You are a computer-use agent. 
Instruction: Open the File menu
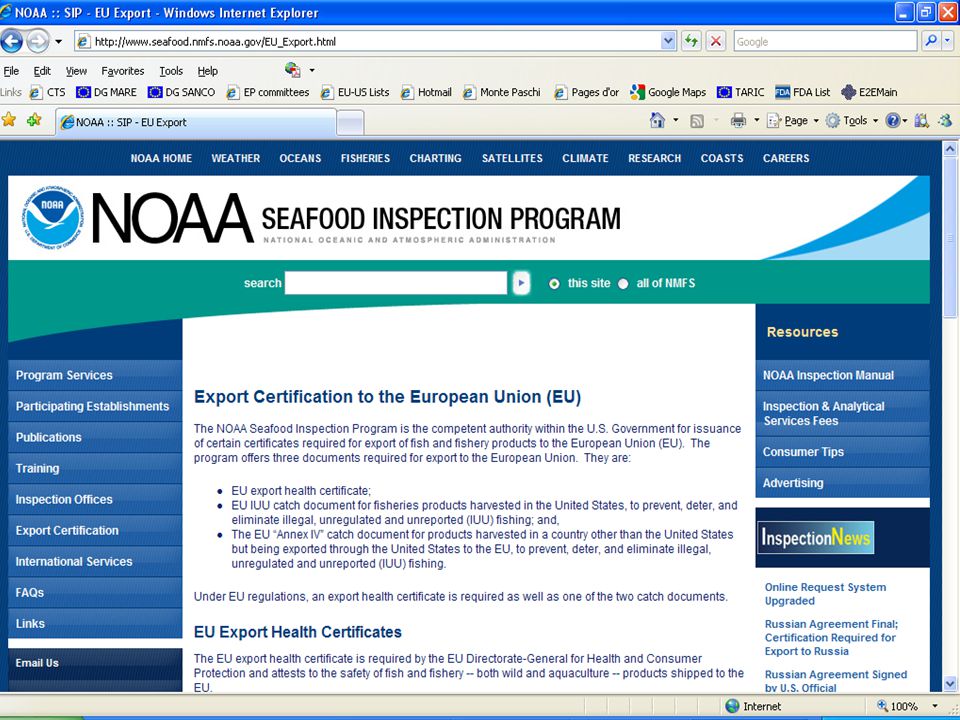pos(11,71)
